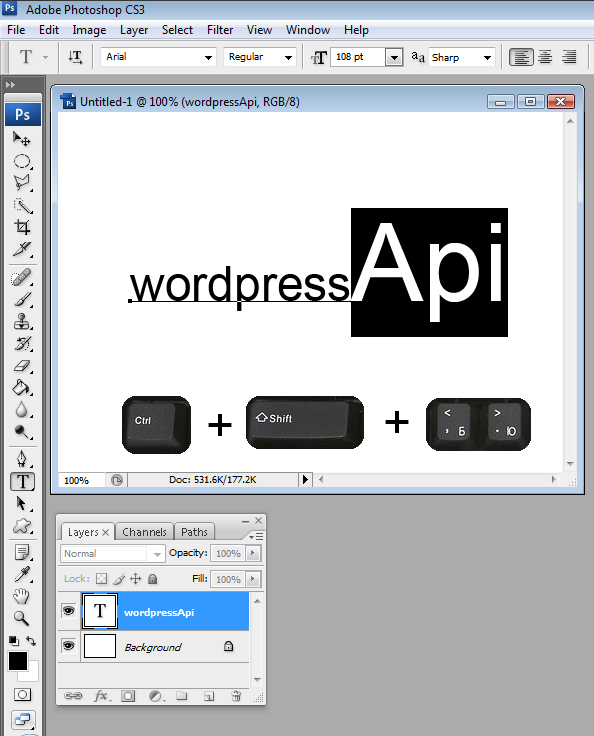The width and height of the screenshot is (594, 736).
Task: Select the Horizontal Type tool in toolbox
Action: point(22,482)
